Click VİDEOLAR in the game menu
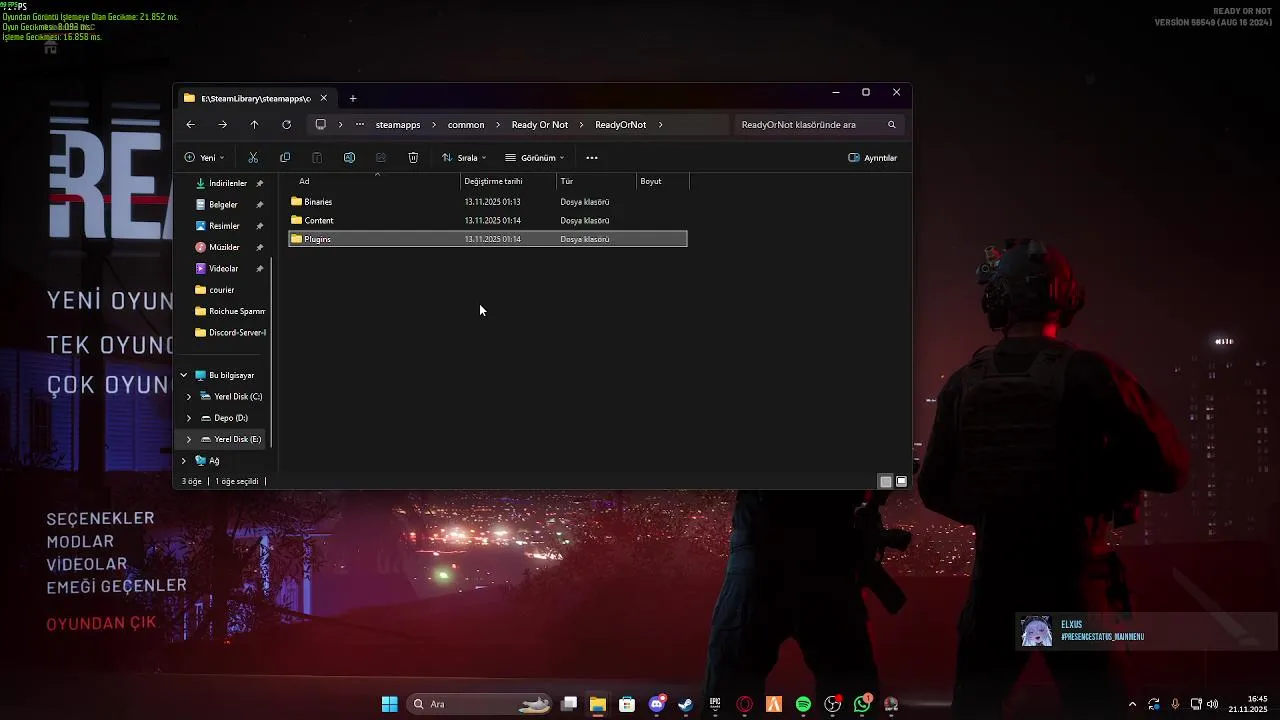The width and height of the screenshot is (1280, 720). coord(86,564)
